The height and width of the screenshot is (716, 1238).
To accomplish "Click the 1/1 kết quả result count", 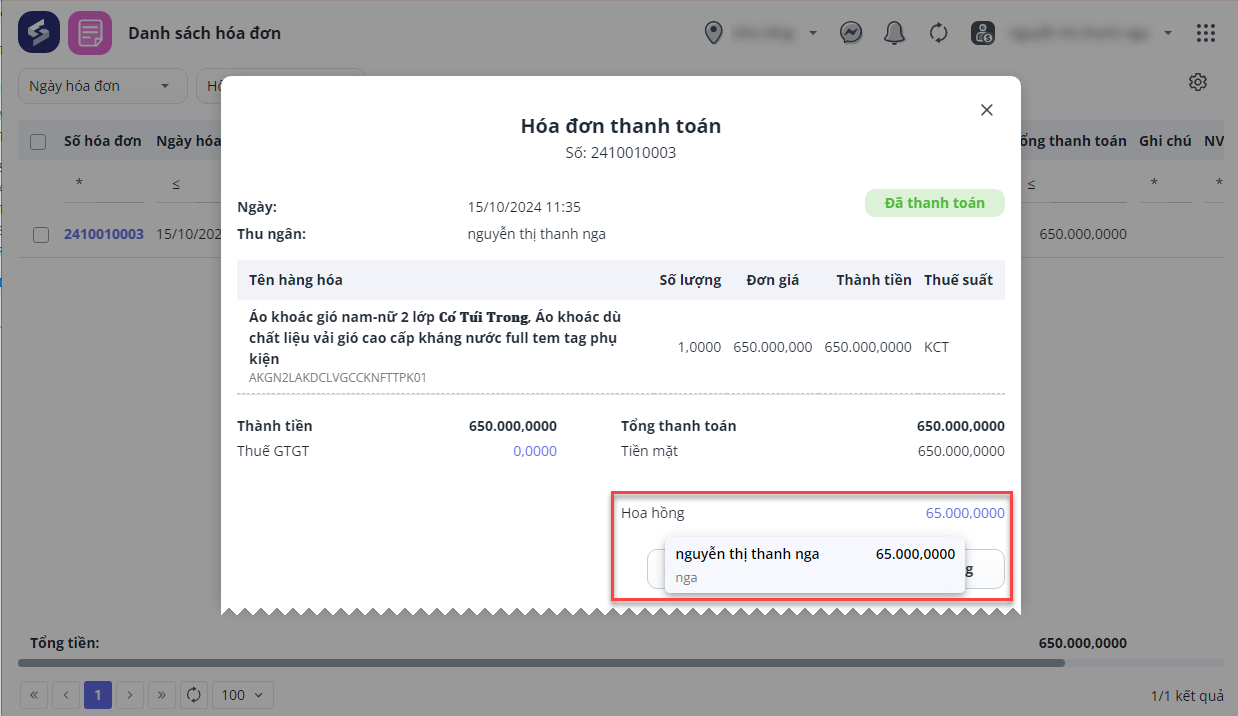I will (x=1187, y=695).
